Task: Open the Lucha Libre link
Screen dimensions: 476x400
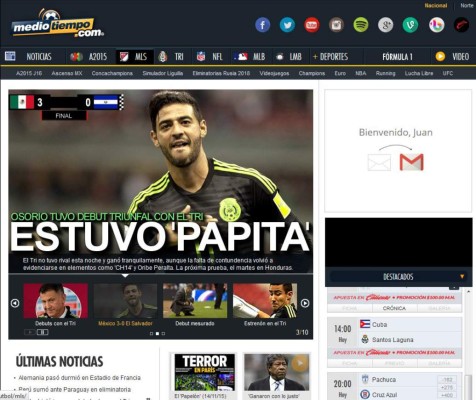Action: tap(419, 73)
